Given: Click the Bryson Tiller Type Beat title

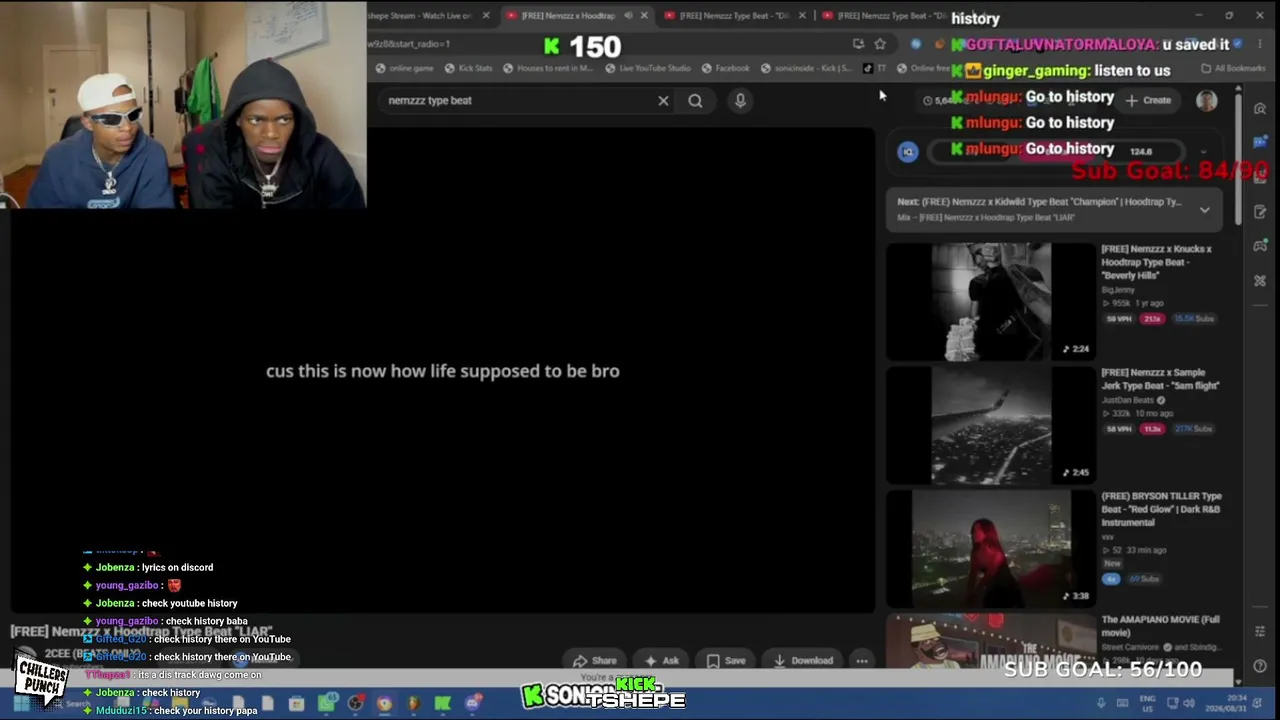Looking at the screenshot, I should tap(1161, 509).
